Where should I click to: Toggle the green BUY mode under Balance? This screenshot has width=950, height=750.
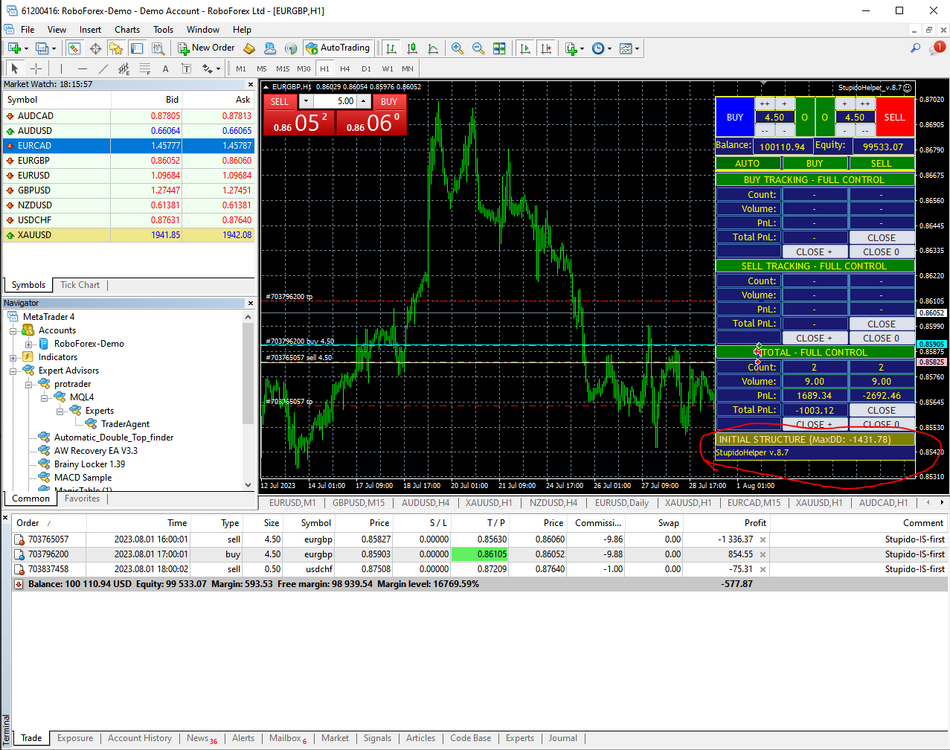pos(814,163)
